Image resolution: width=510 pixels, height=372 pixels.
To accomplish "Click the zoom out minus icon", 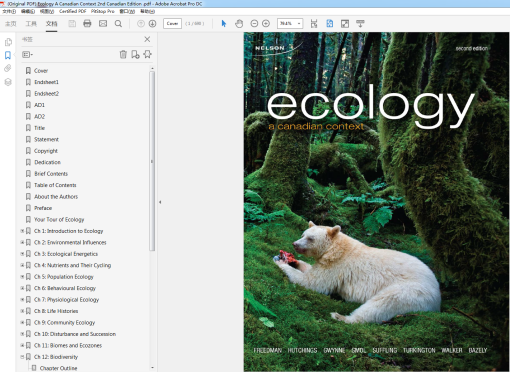I will click(x=254, y=24).
